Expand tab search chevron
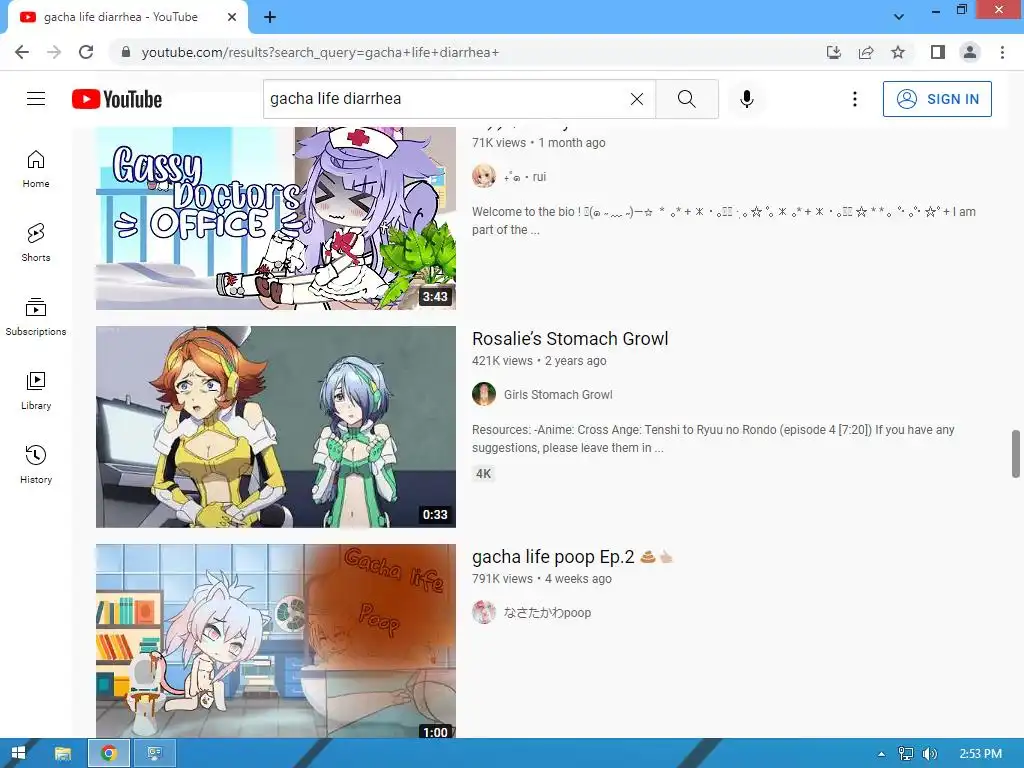This screenshot has width=1024, height=768. (899, 17)
